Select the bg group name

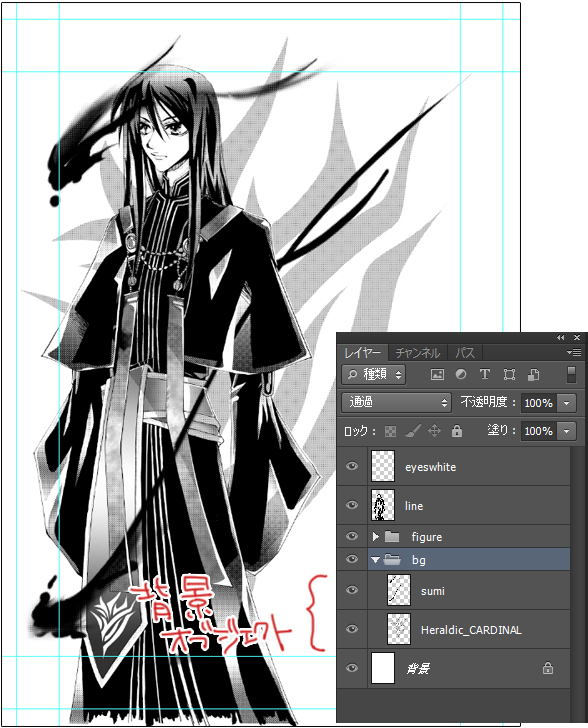click(418, 560)
